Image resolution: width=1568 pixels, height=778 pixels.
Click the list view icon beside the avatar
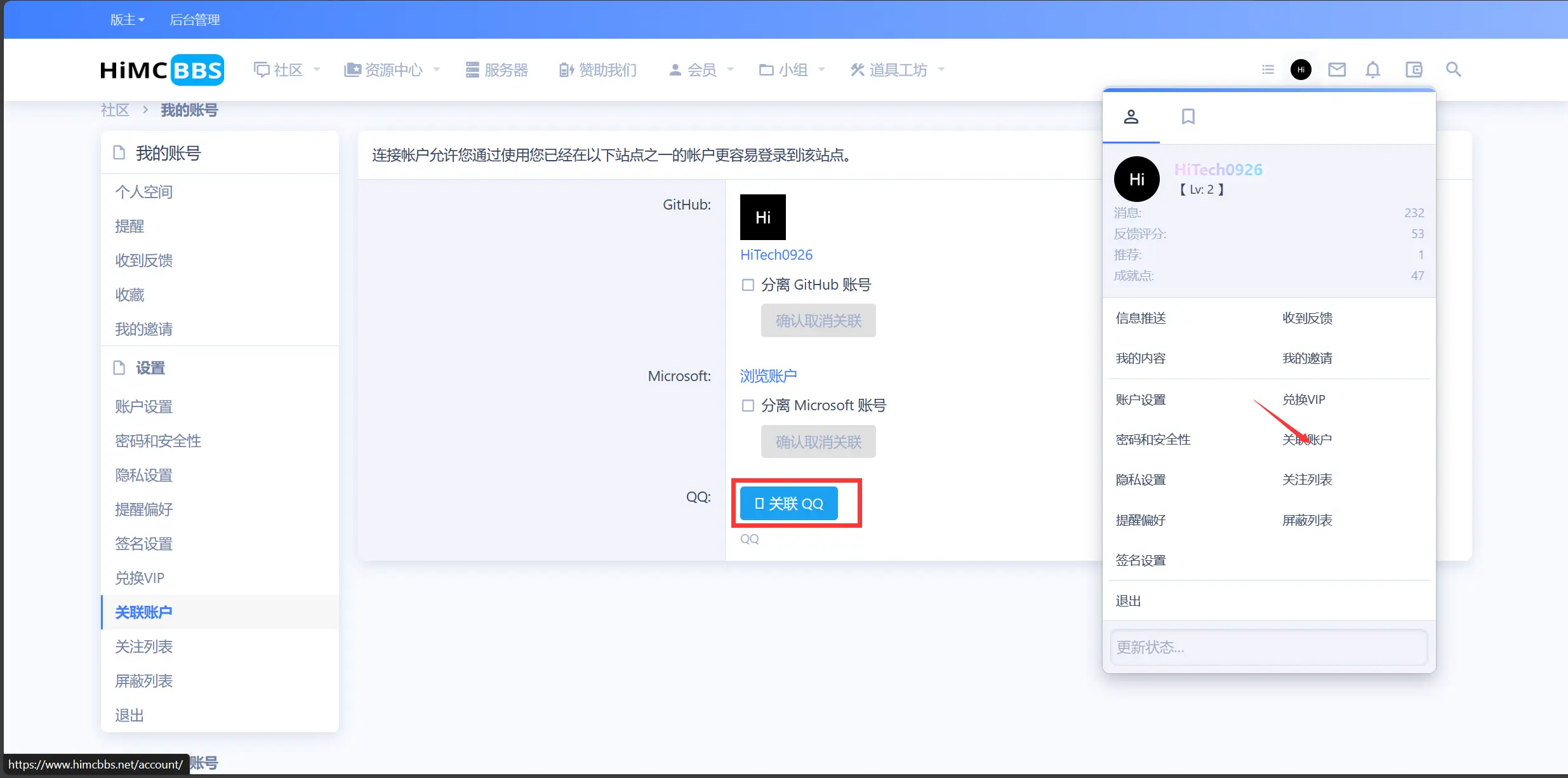click(1267, 69)
